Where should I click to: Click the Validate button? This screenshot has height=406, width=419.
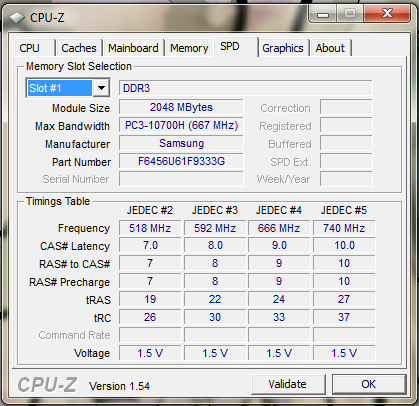(x=287, y=384)
